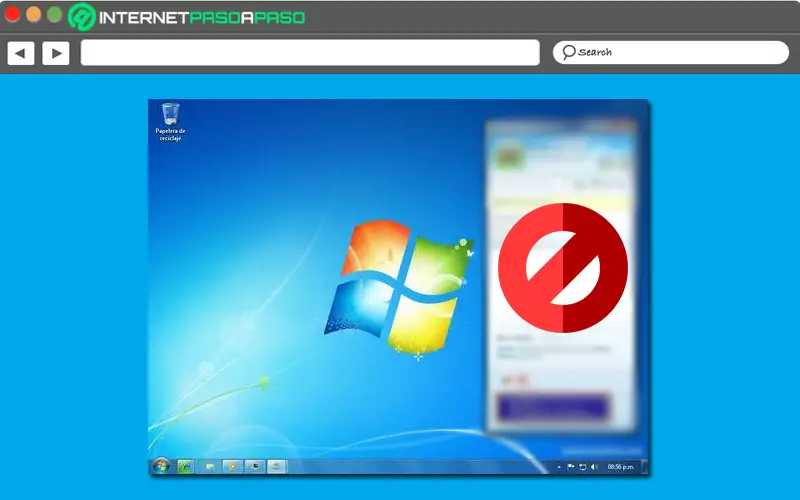Open the orange media player taskbar icon
This screenshot has height=500, width=800.
tap(233, 466)
